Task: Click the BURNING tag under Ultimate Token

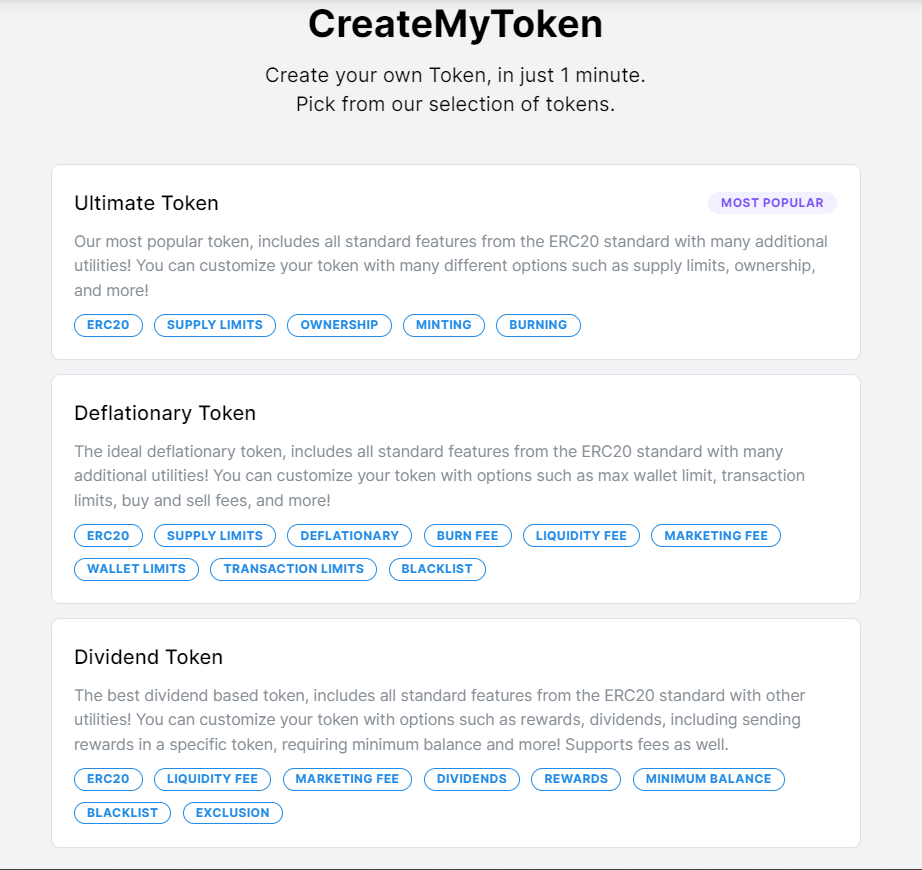Action: pos(538,325)
